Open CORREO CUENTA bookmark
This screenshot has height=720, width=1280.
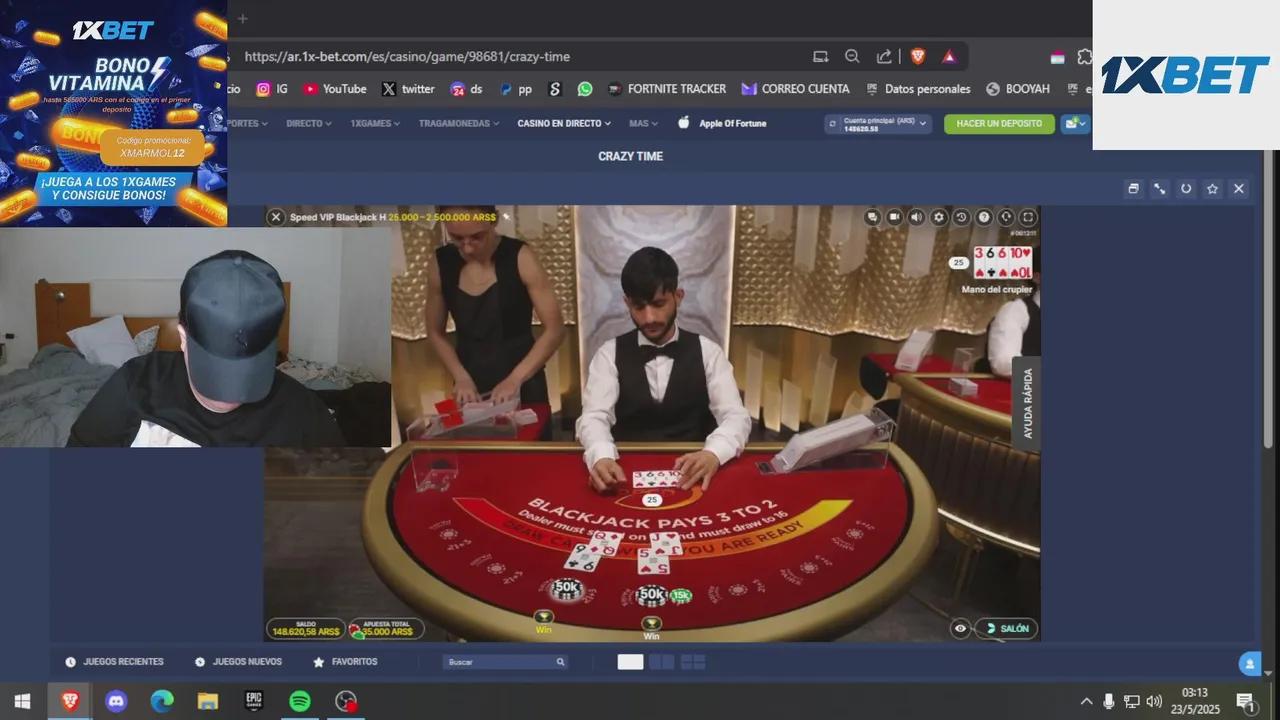(x=796, y=89)
